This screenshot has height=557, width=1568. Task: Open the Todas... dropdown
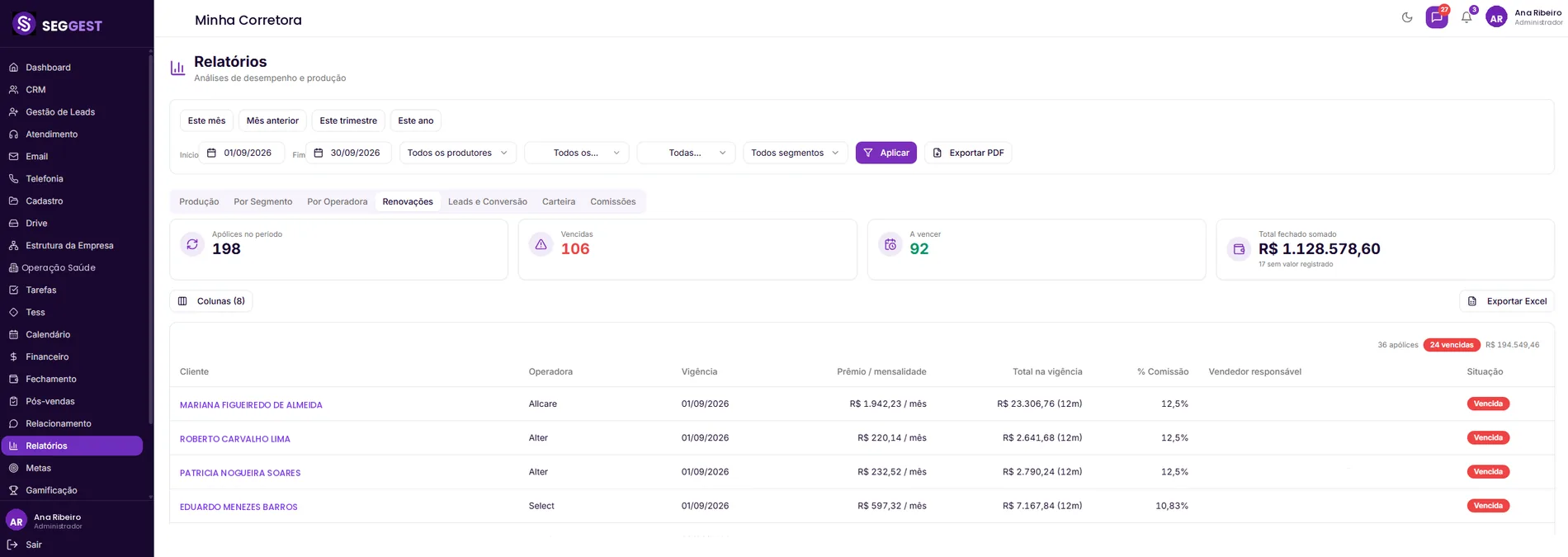[686, 153]
